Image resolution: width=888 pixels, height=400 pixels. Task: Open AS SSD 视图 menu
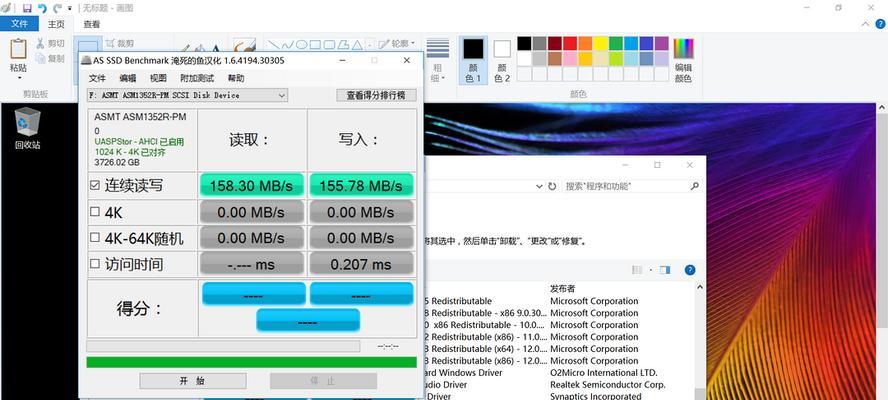coord(158,78)
